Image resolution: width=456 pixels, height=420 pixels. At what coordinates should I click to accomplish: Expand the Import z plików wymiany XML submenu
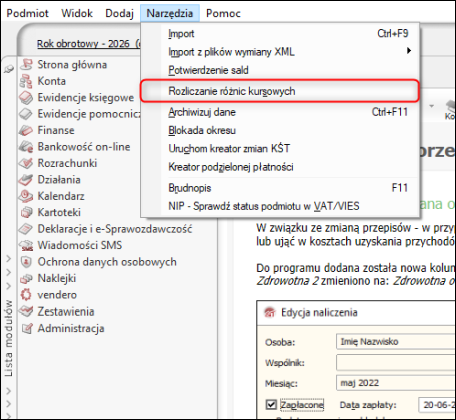coord(280,52)
